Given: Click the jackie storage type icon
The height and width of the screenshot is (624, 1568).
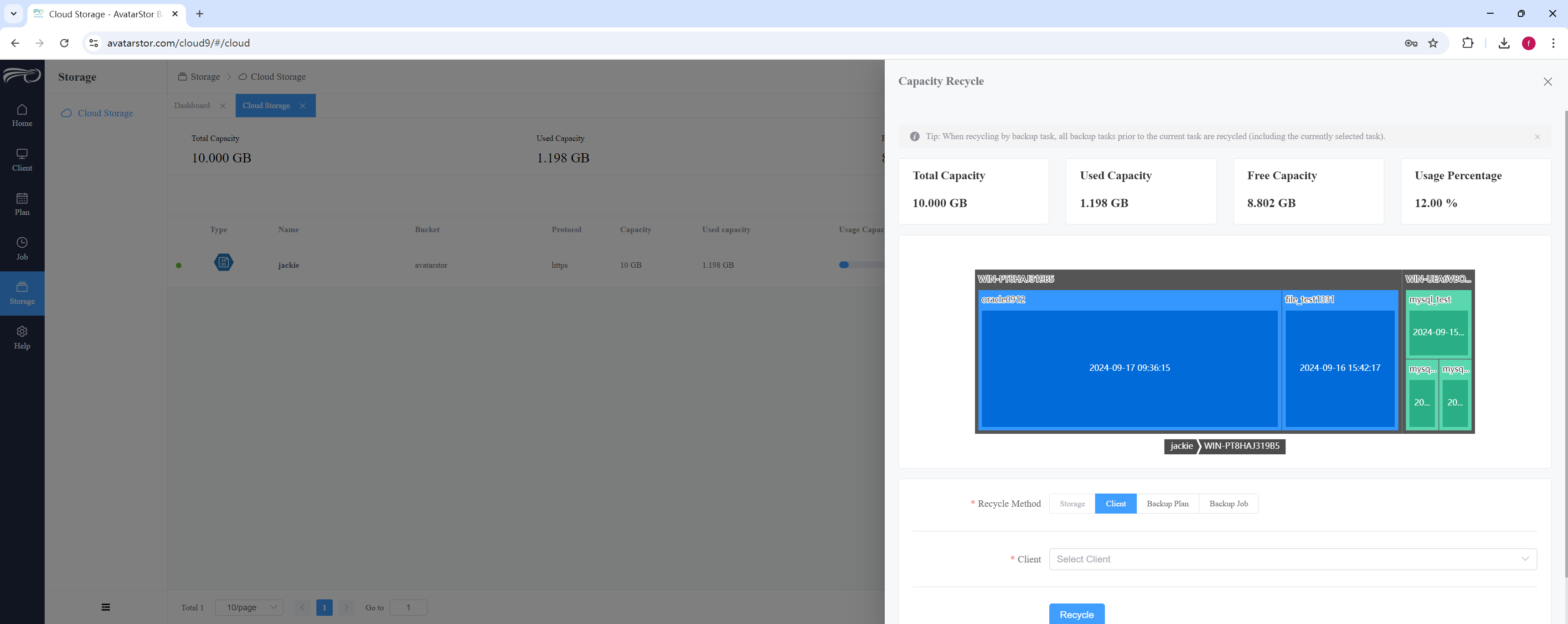Looking at the screenshot, I should [223, 263].
